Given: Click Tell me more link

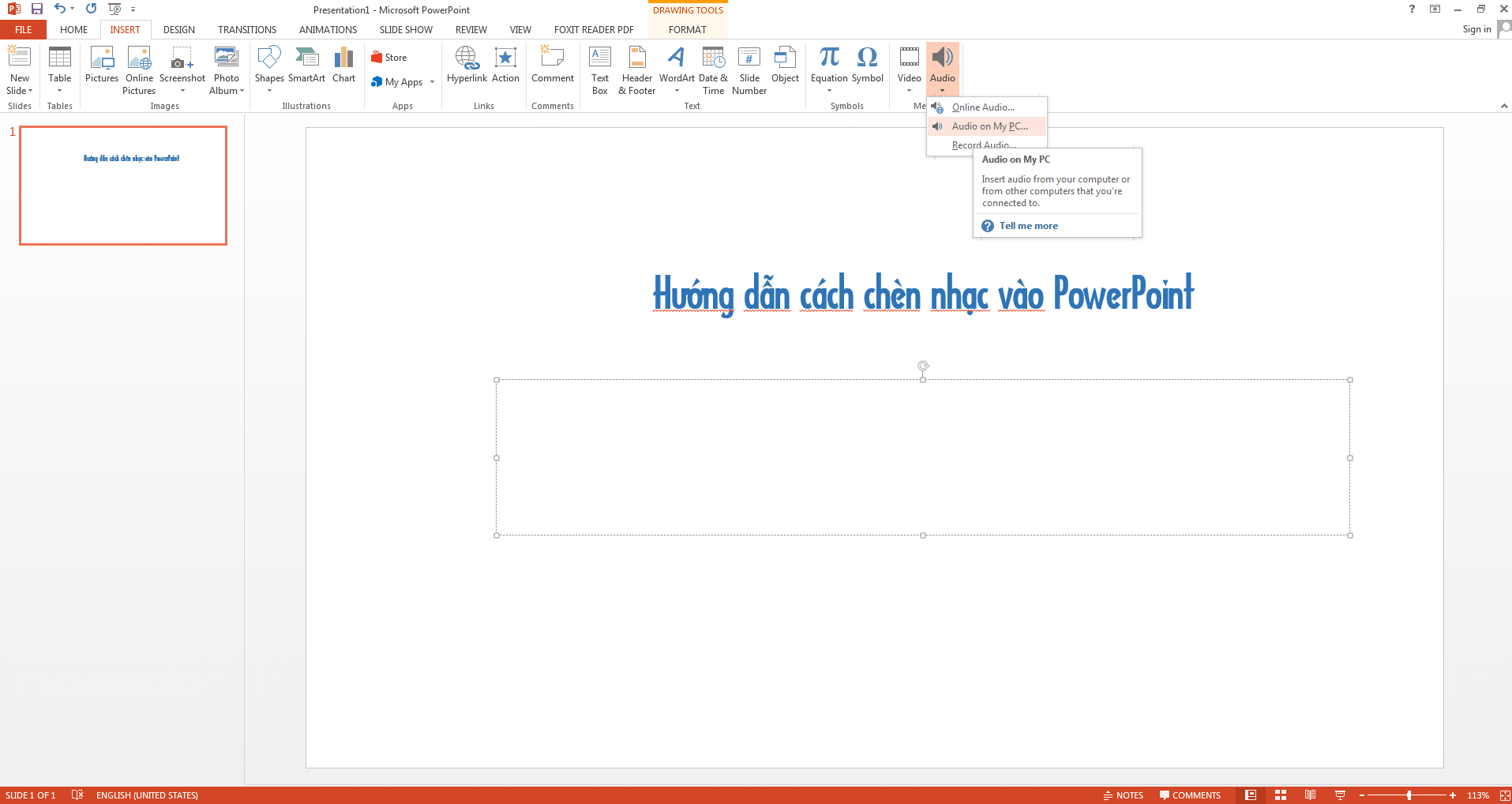Looking at the screenshot, I should click(x=1028, y=226).
